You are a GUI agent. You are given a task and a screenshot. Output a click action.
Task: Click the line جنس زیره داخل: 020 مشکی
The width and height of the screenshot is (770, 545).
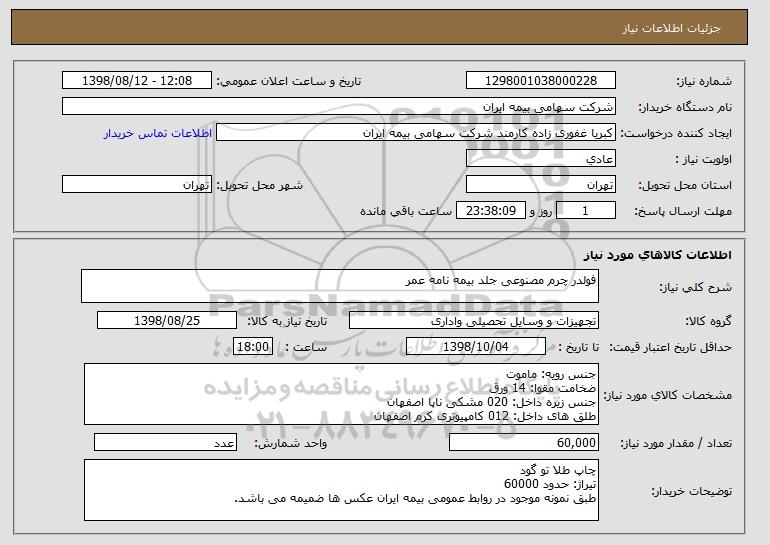click(x=491, y=402)
